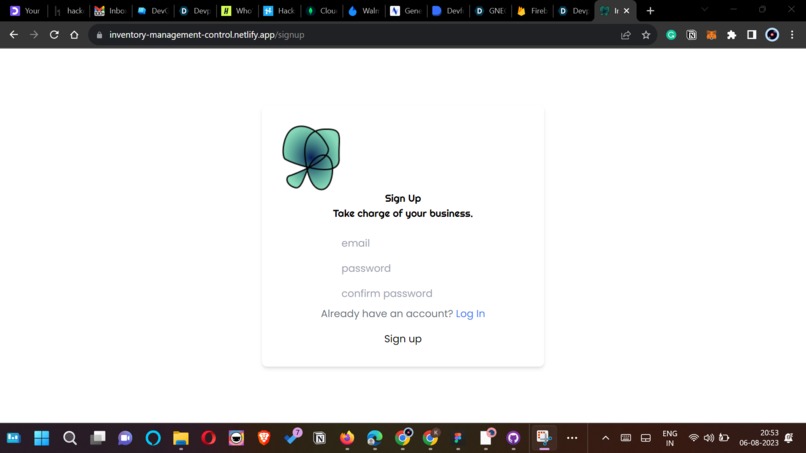Launch Cortana circle icon on taskbar
Viewport: 806px width, 453px height.
click(153, 438)
